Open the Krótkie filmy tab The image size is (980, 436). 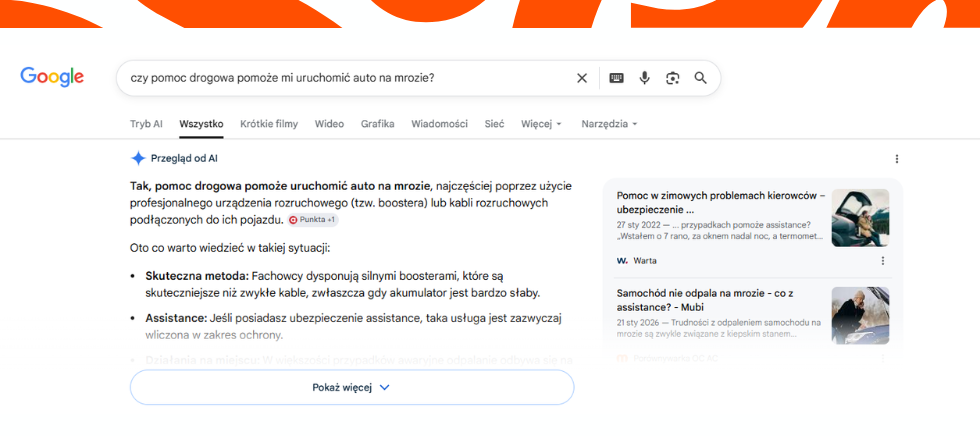point(269,124)
